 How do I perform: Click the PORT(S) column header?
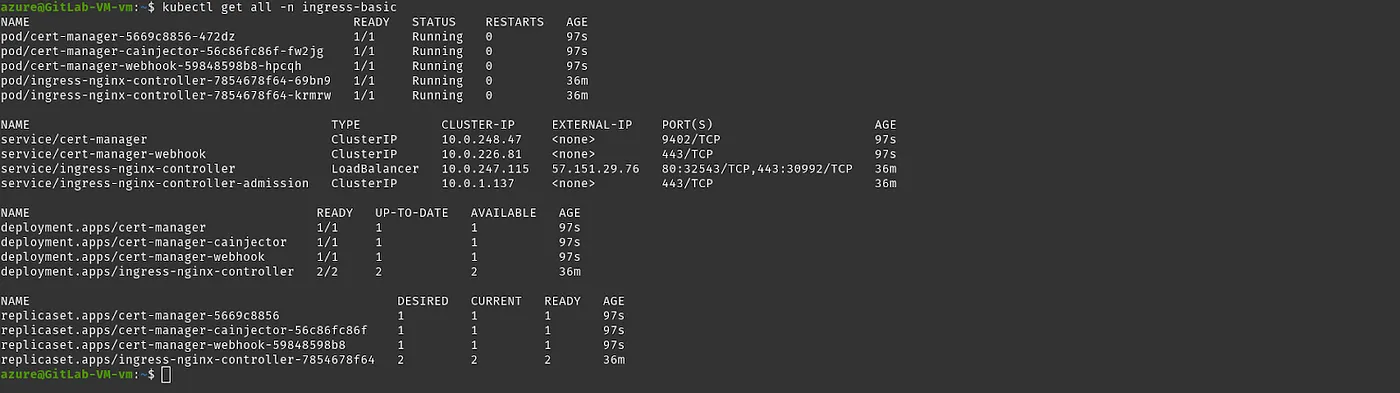(687, 125)
